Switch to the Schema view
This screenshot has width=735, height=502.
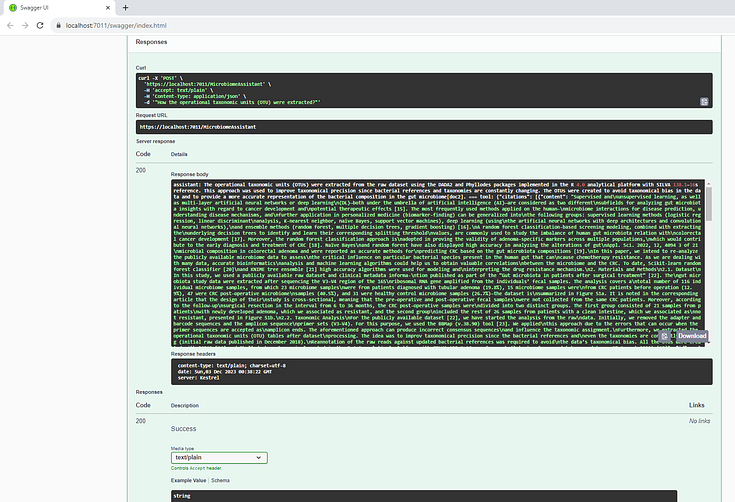point(220,480)
